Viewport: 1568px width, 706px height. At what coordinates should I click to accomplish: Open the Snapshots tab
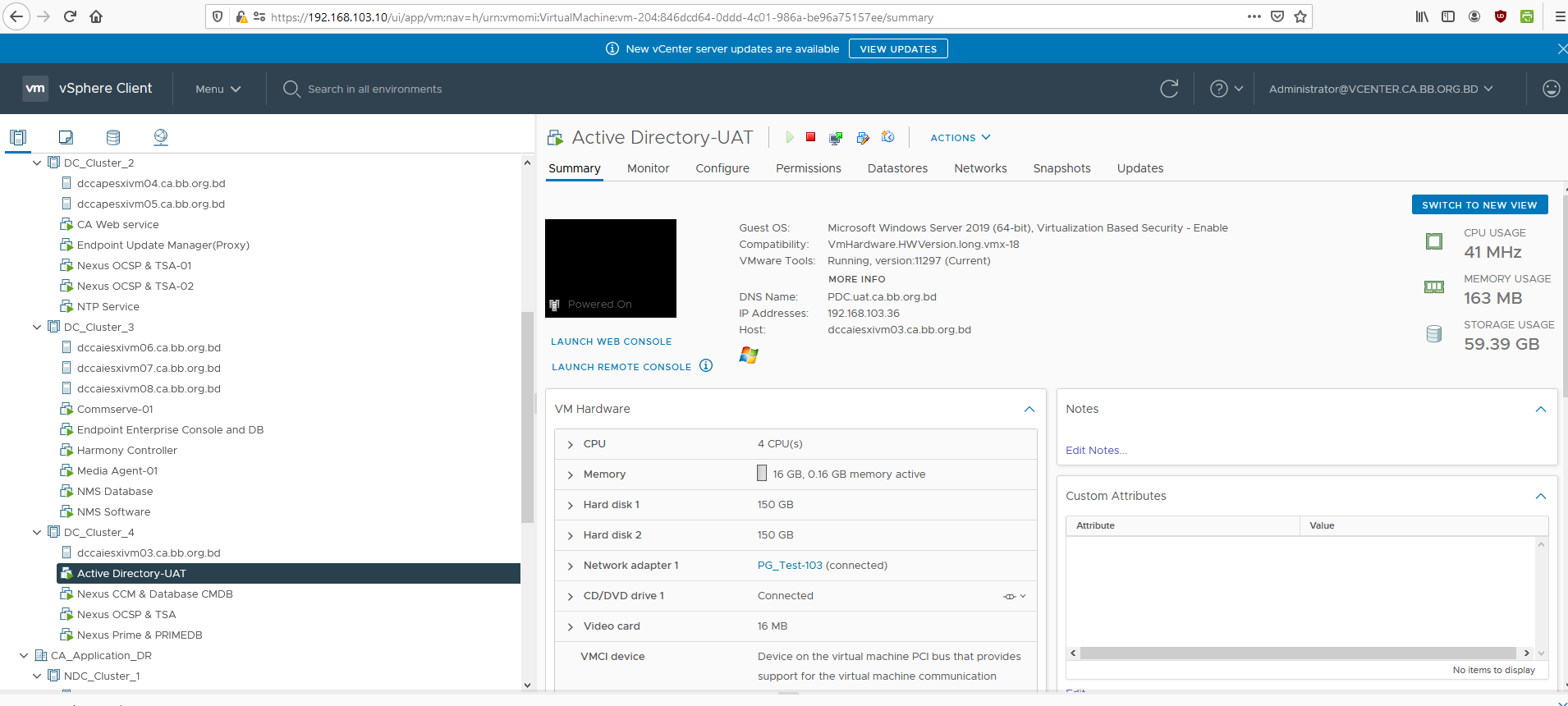[1061, 168]
